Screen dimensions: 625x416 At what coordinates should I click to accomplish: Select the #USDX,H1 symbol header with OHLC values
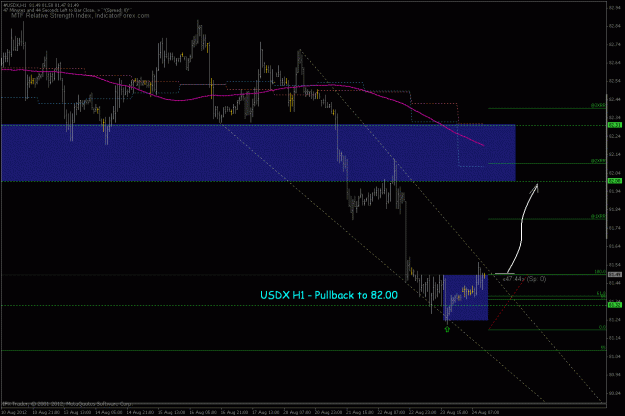(x=41, y=5)
